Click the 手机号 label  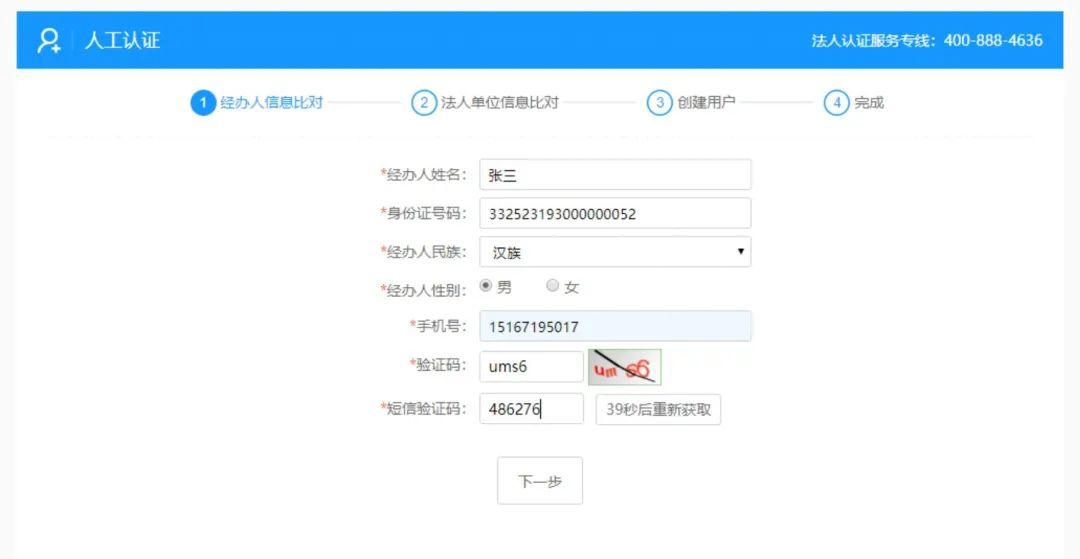tap(439, 326)
